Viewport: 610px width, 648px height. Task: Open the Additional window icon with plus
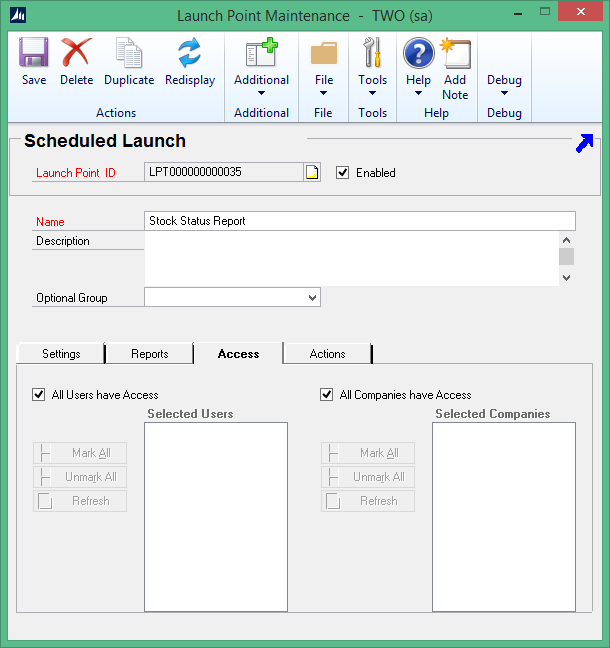click(261, 52)
